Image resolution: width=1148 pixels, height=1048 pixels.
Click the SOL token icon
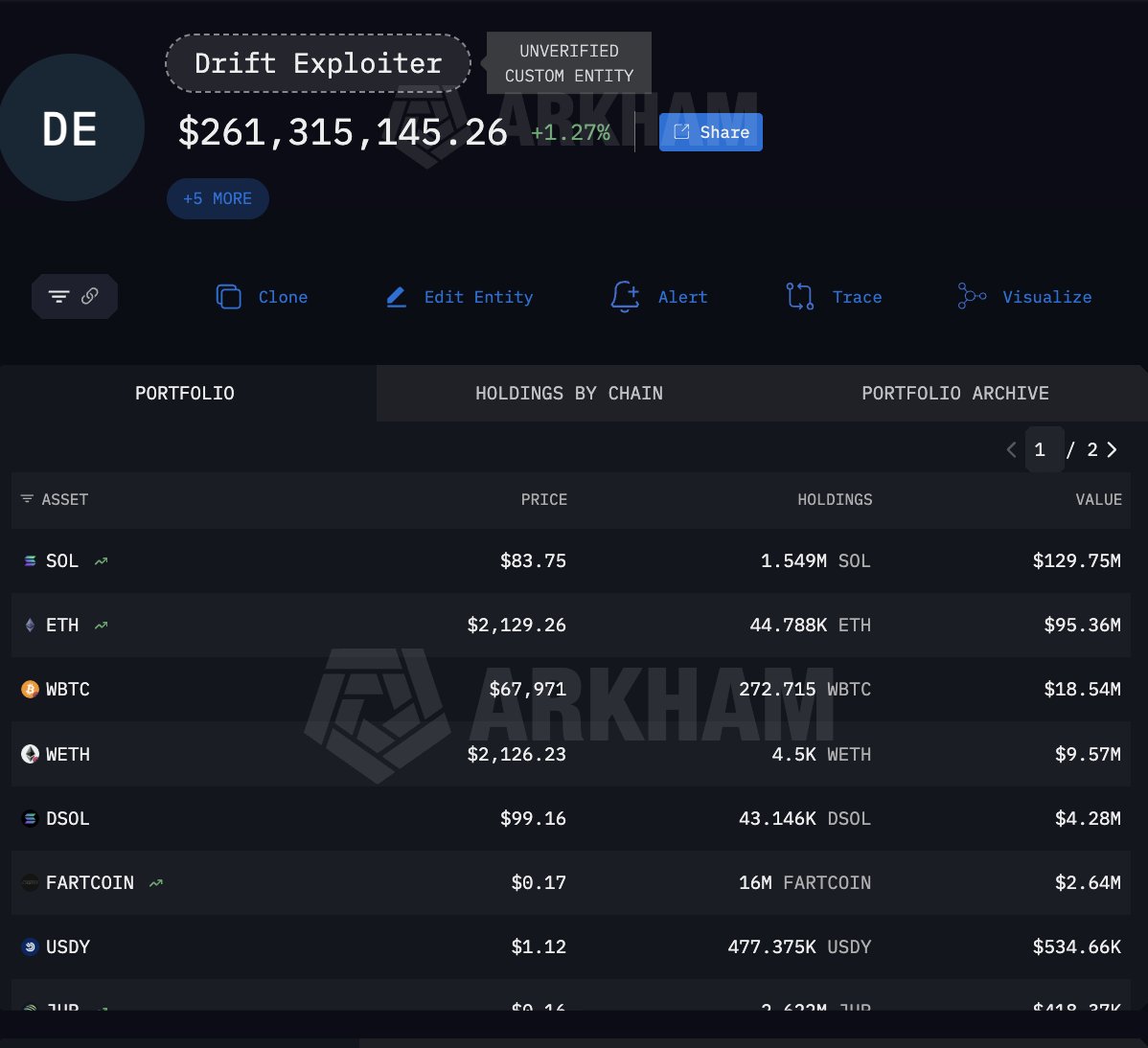pyautogui.click(x=30, y=560)
